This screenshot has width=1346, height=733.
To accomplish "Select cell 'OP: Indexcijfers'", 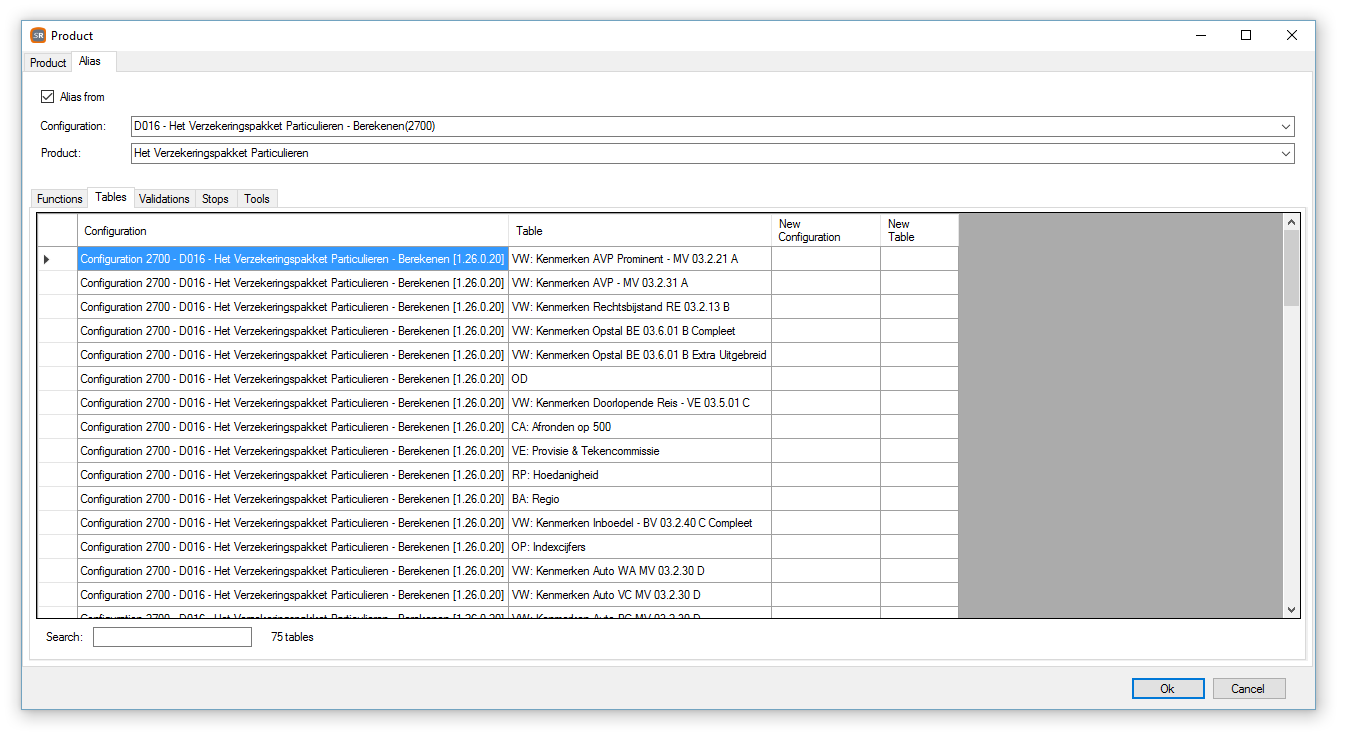I will [x=640, y=547].
